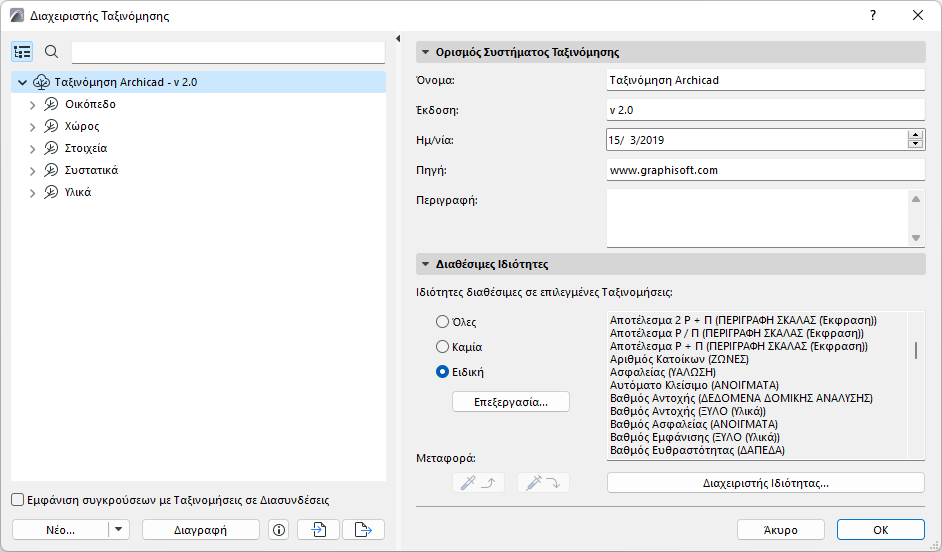Image resolution: width=942 pixels, height=552 pixels.
Task: Click the search magnifier icon
Action: [52, 52]
